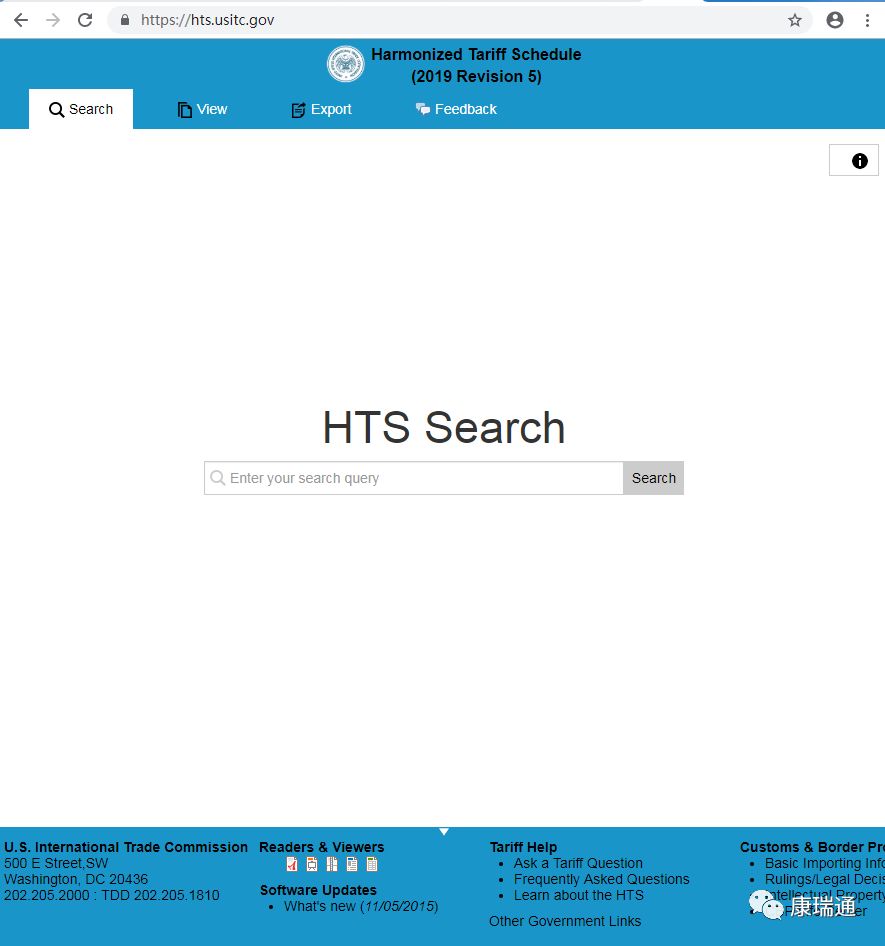Click the address bar URL

click(x=208, y=20)
